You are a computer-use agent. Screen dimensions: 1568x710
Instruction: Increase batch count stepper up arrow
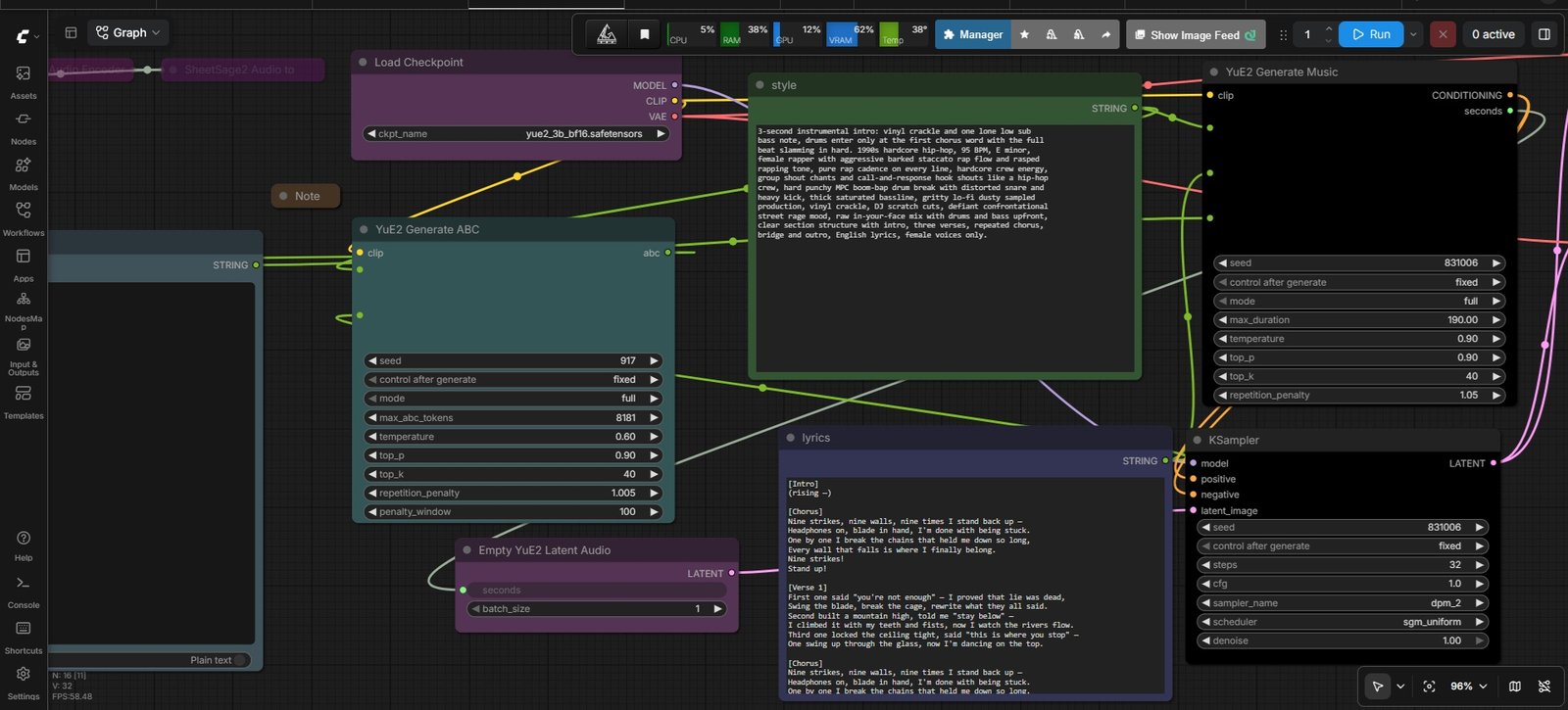point(1329,28)
